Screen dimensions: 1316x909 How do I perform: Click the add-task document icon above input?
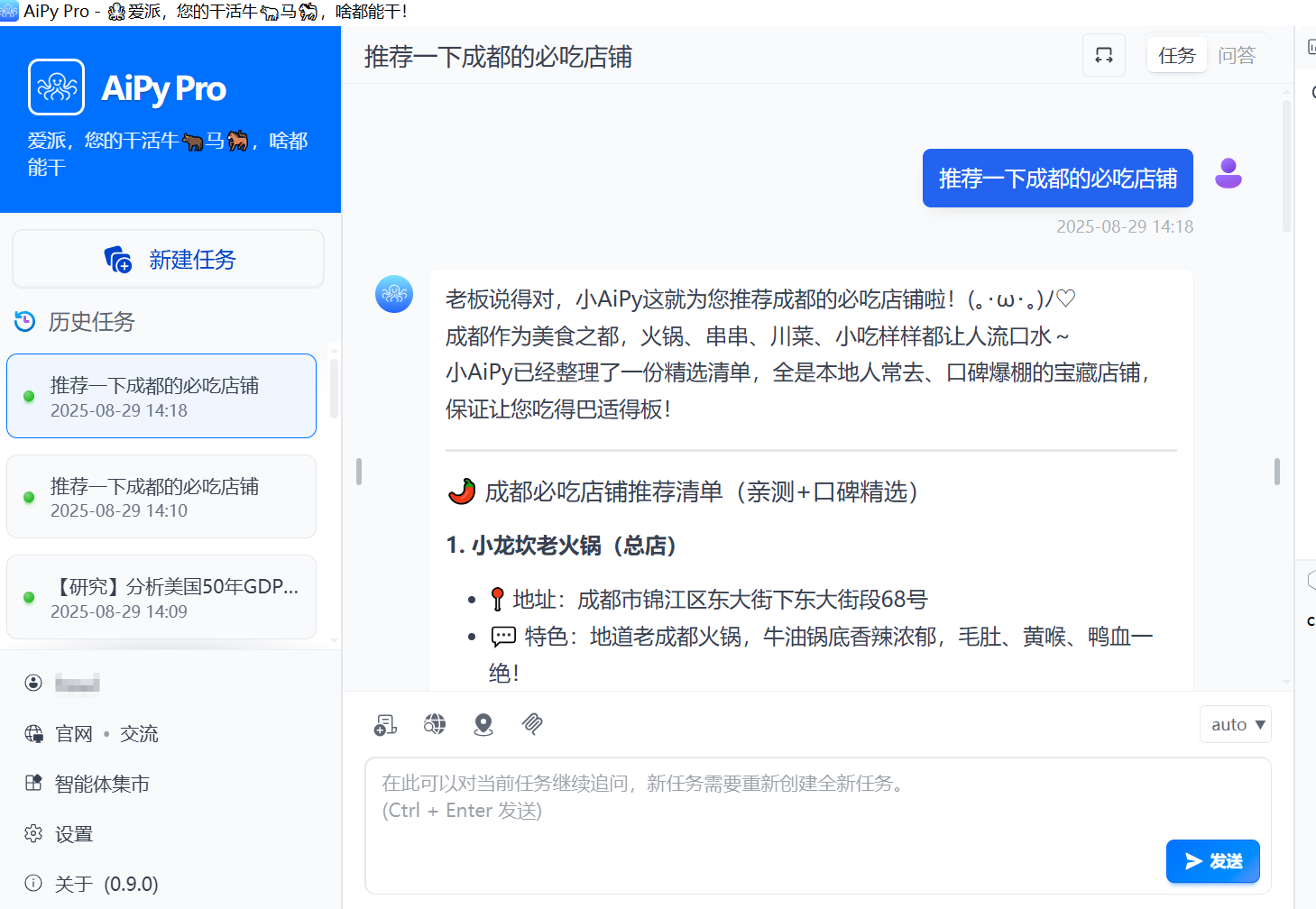coord(385,725)
